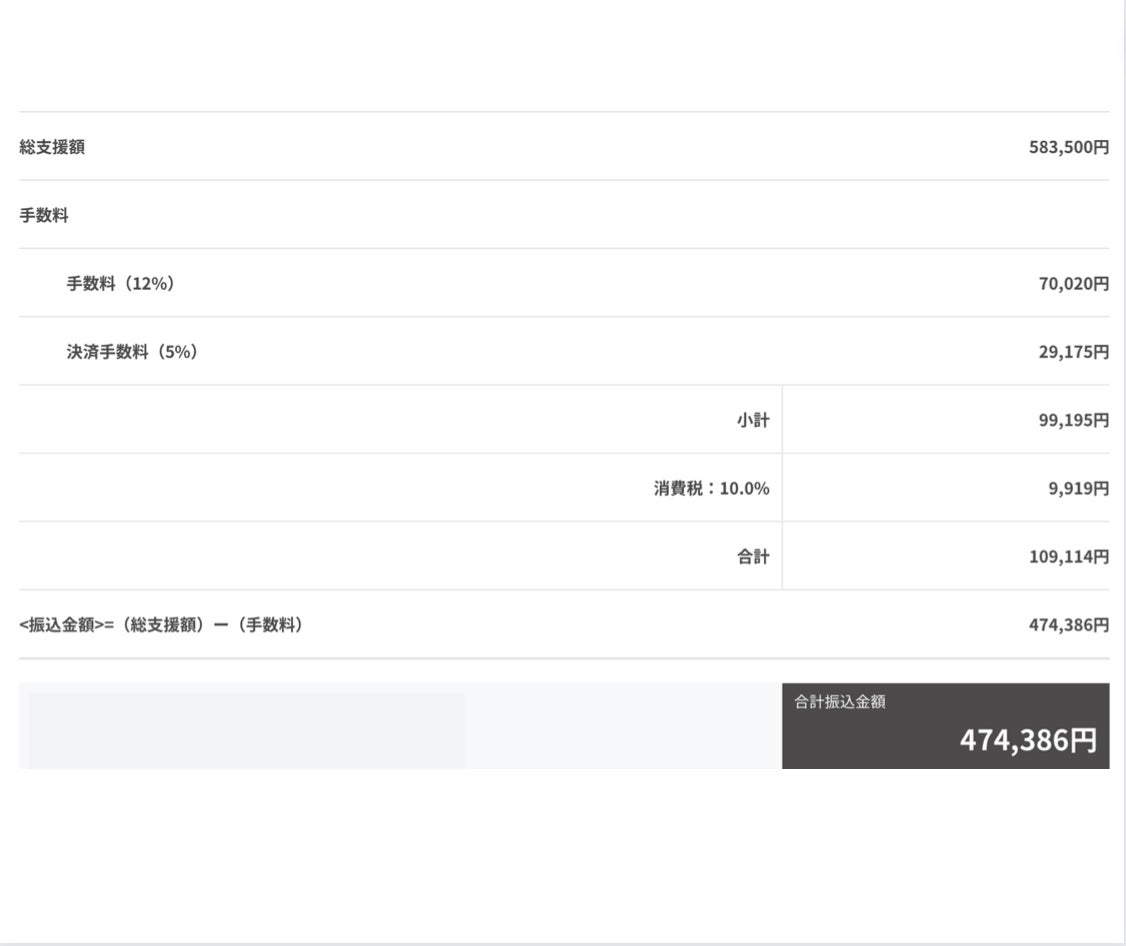Select the 手数料（12%） line item label
The image size is (1126, 946).
[x=120, y=284]
